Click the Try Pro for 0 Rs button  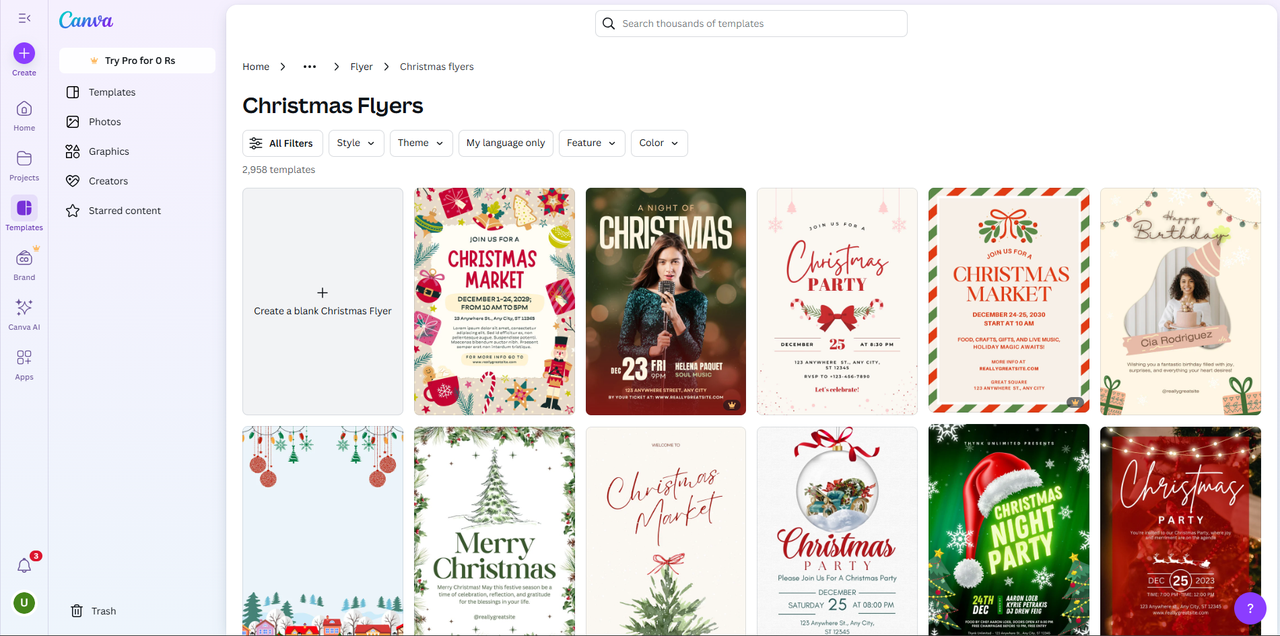[x=137, y=60]
